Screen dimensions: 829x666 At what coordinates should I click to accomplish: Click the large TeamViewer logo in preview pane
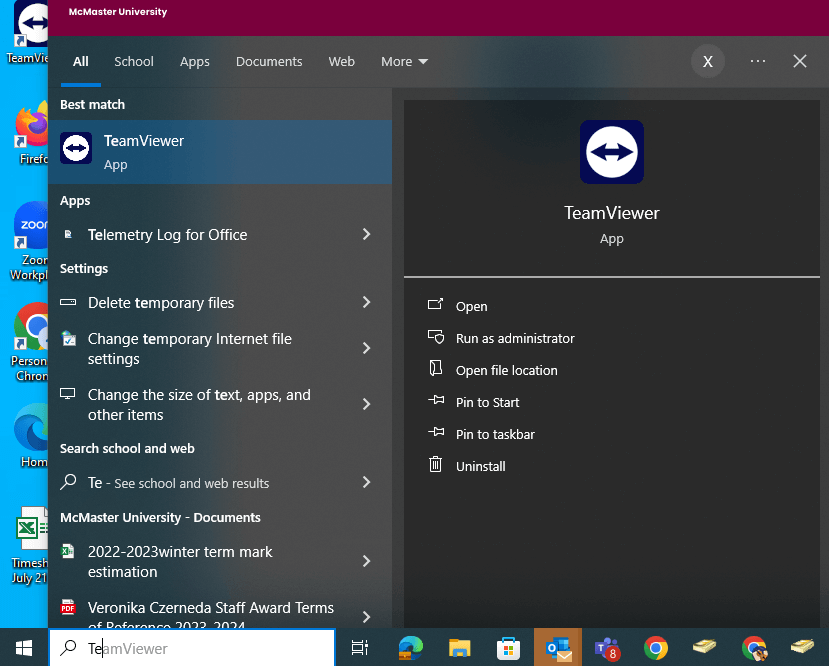[612, 152]
